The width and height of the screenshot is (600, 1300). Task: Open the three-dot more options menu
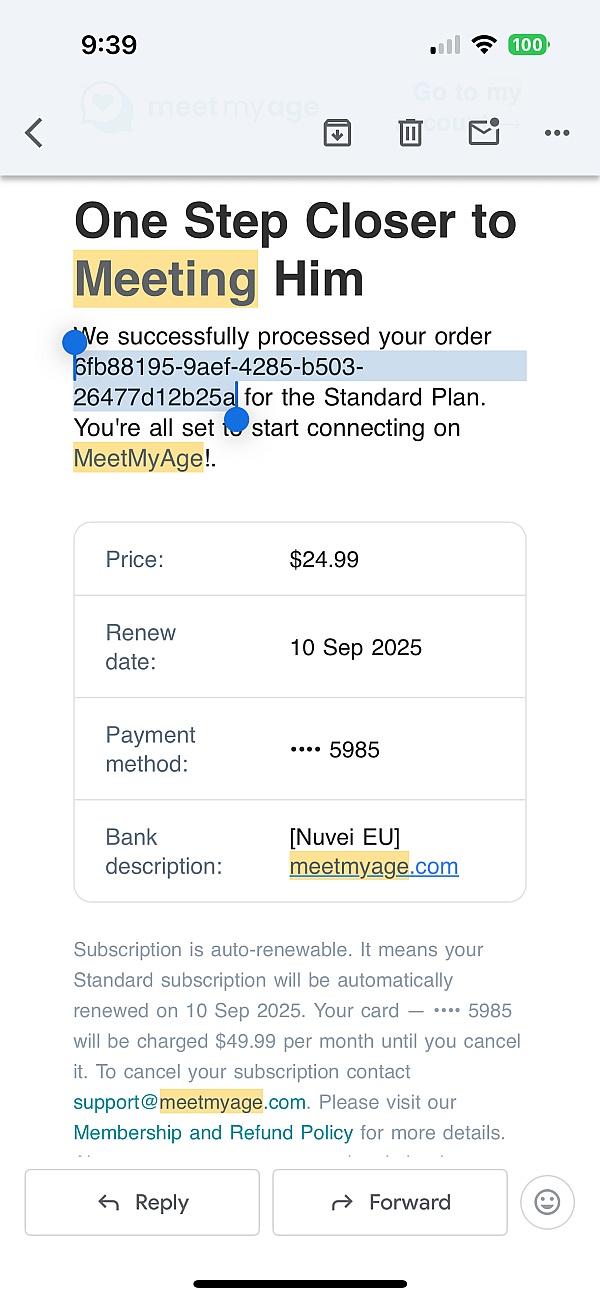tap(557, 132)
